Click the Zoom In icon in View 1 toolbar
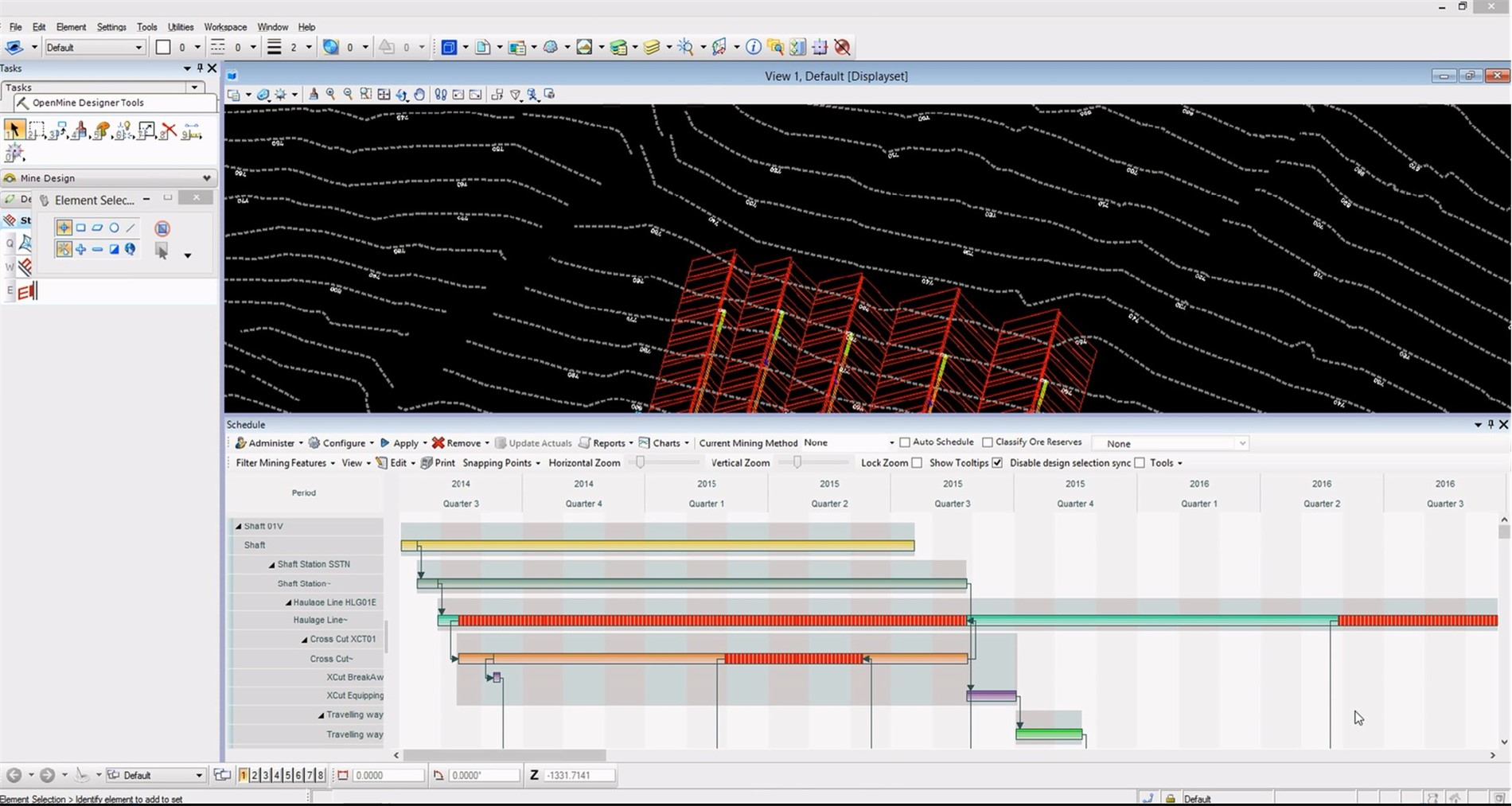 (331, 94)
